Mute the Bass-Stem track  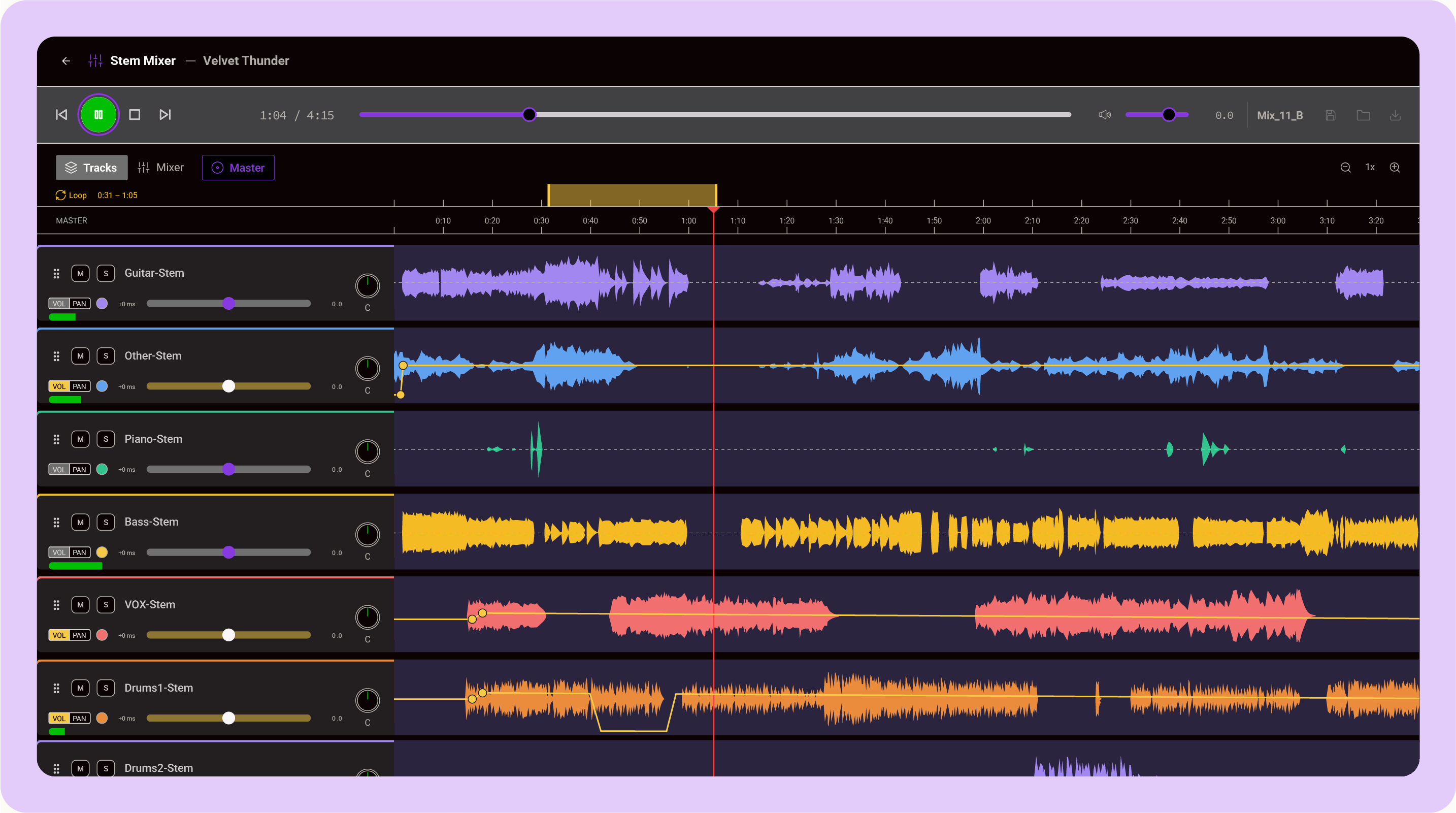pos(80,522)
